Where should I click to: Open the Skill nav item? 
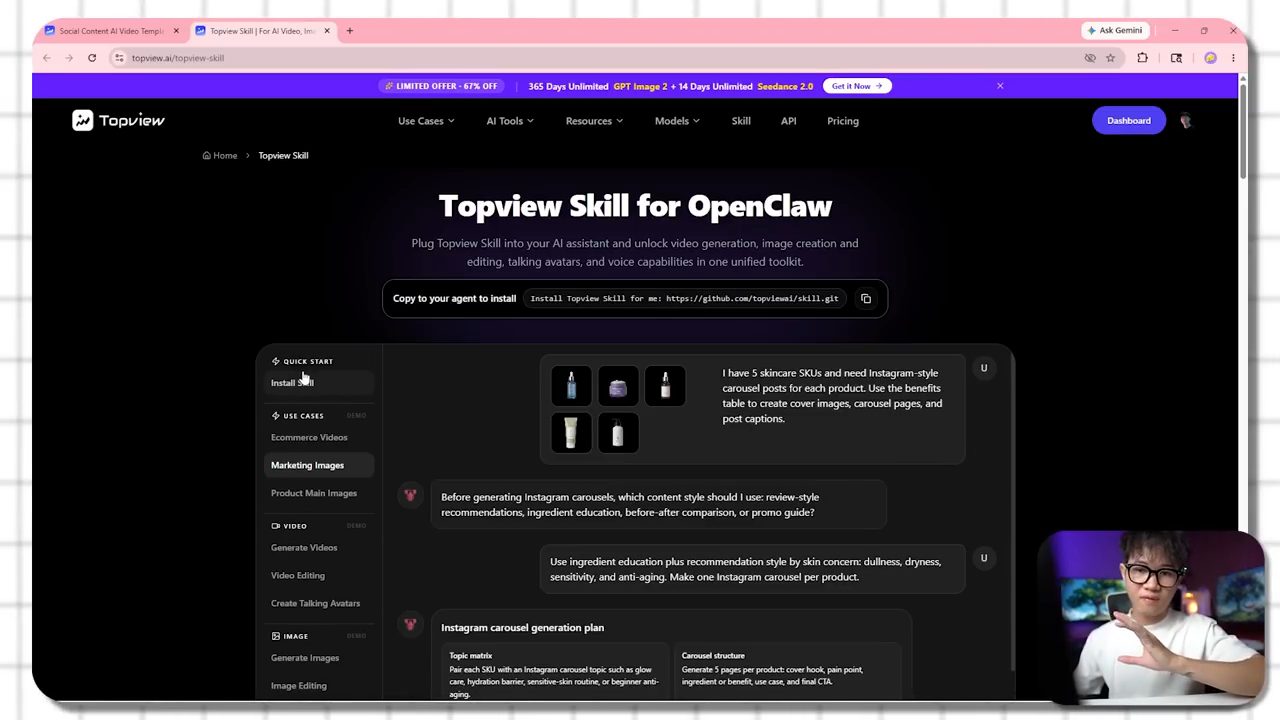tap(741, 121)
